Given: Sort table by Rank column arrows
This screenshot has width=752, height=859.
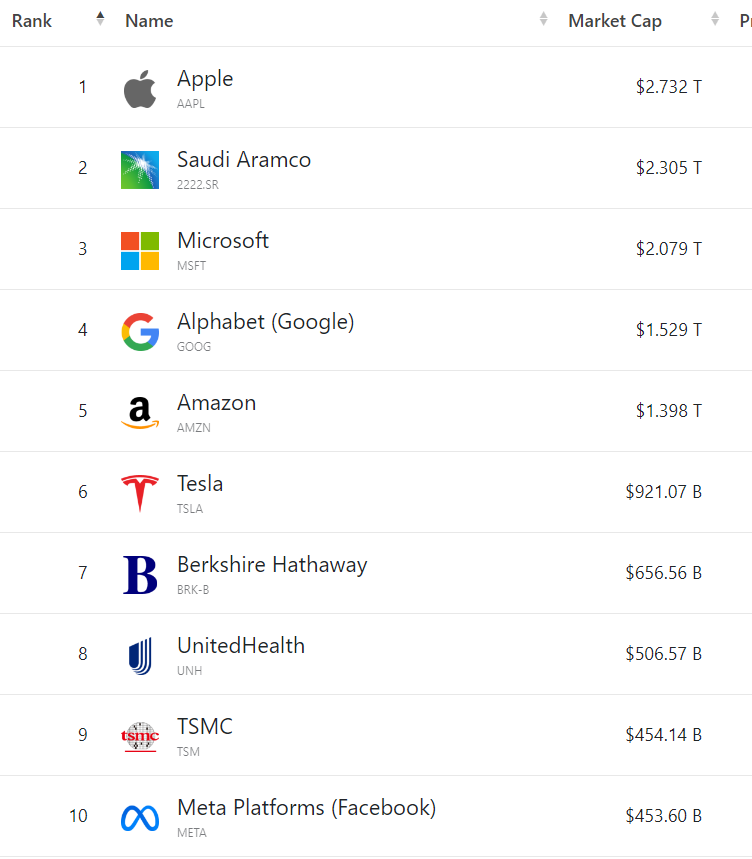Looking at the screenshot, I should coord(100,19).
